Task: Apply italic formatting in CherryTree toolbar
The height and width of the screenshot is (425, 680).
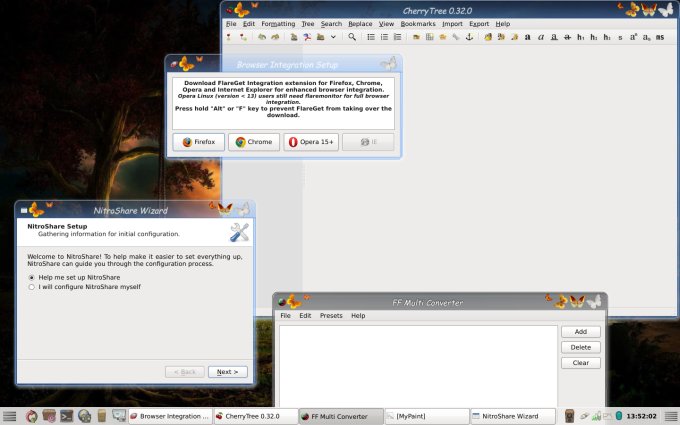Action: [x=541, y=37]
